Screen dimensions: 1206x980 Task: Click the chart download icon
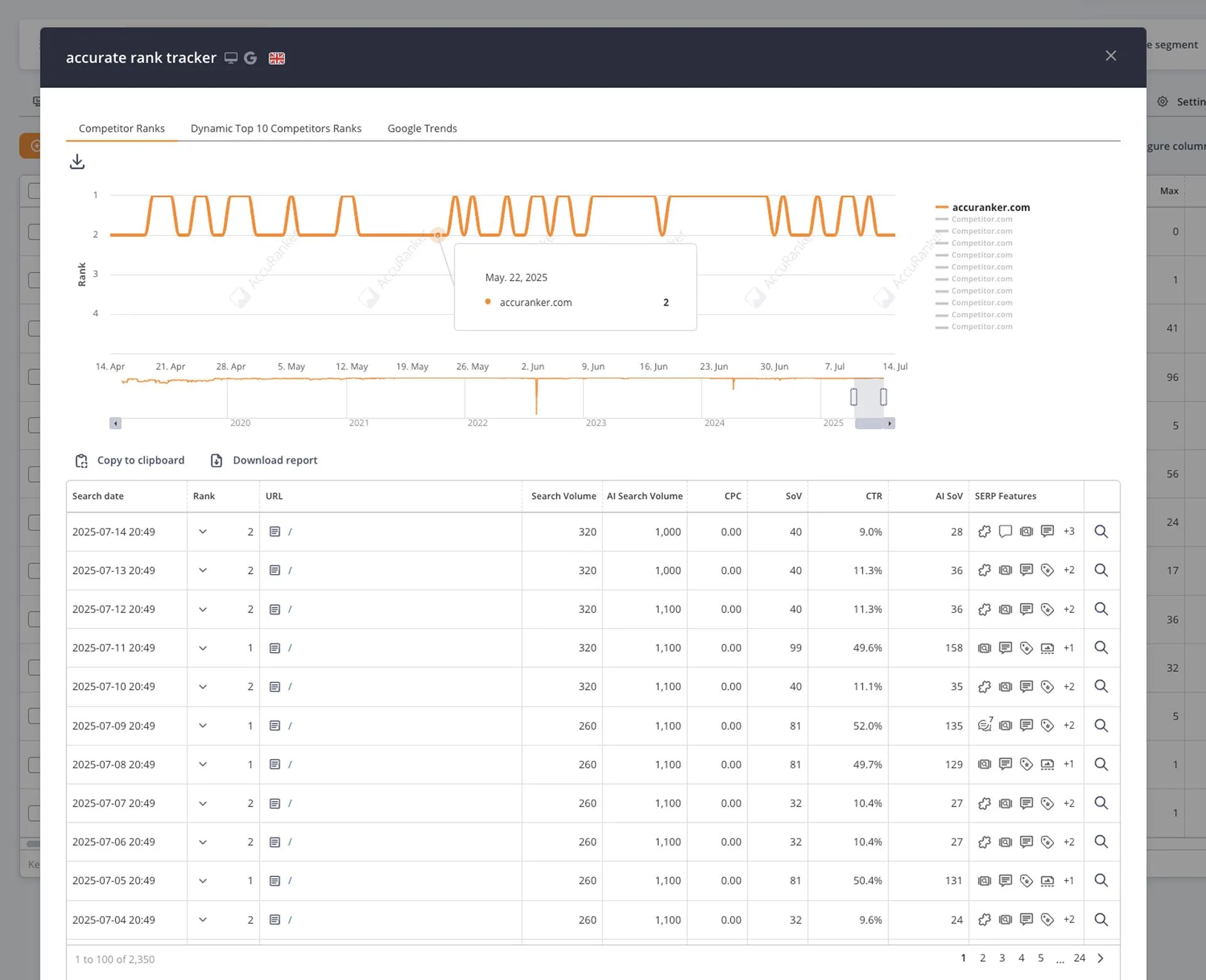coord(77,162)
